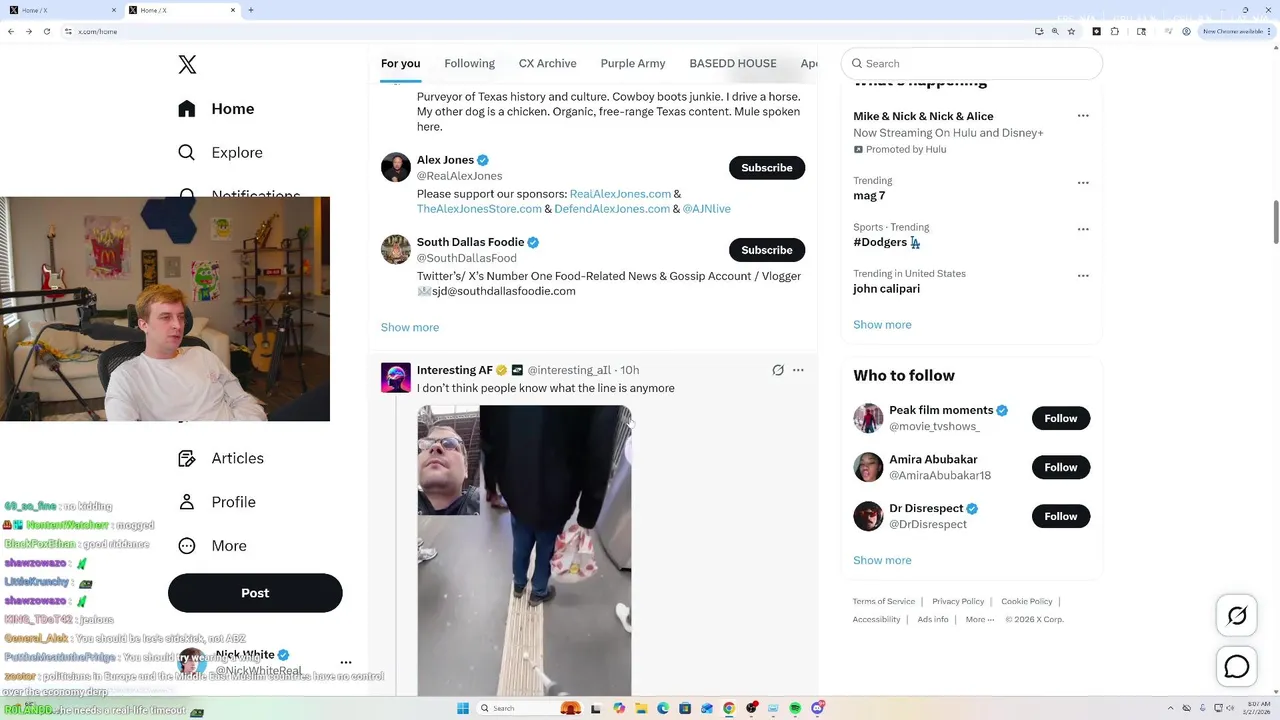Subscribe to Alex Jones
The image size is (1280, 720).
point(767,168)
